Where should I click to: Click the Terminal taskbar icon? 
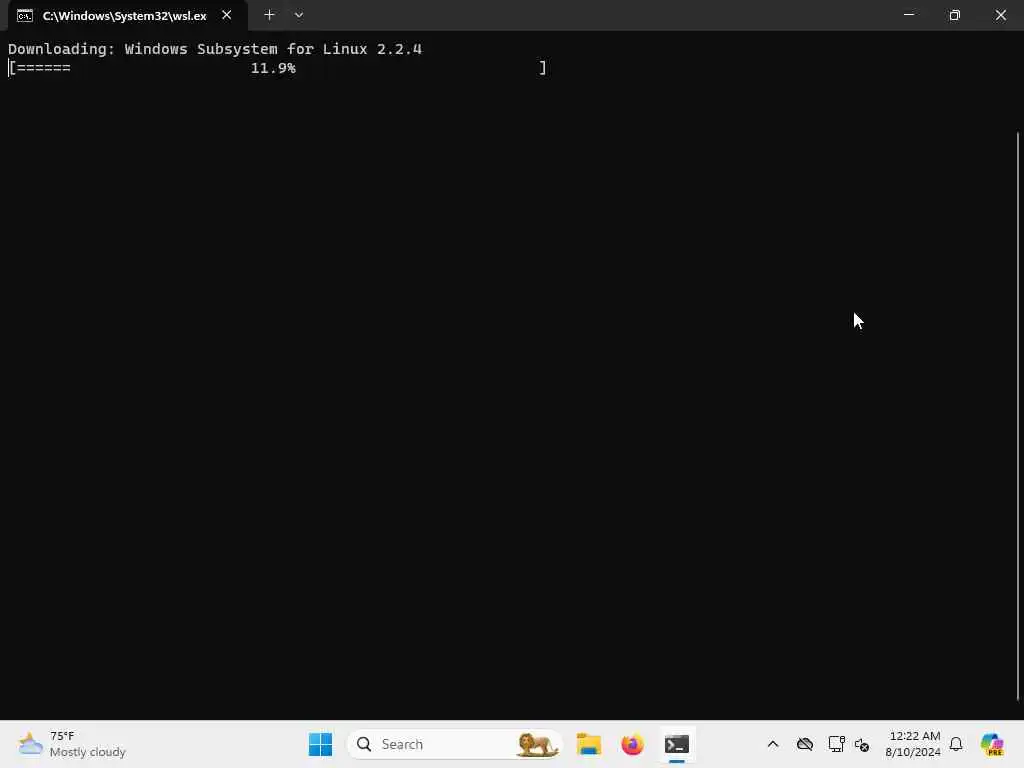point(677,744)
